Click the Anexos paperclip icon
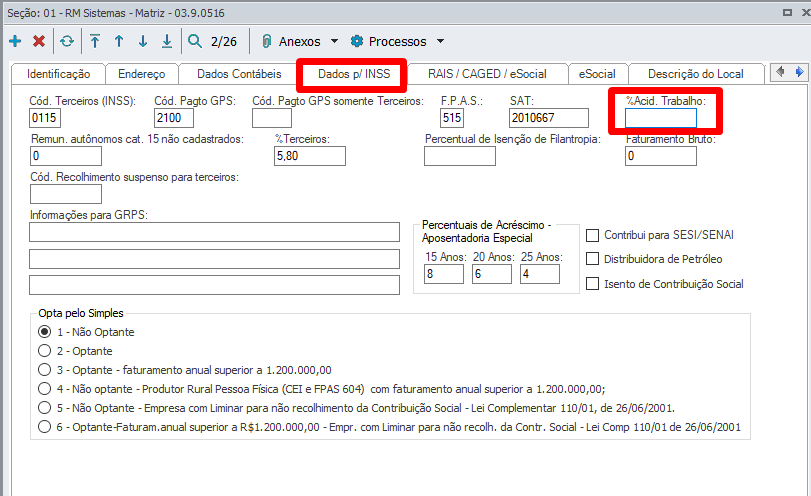811x496 pixels. (266, 41)
